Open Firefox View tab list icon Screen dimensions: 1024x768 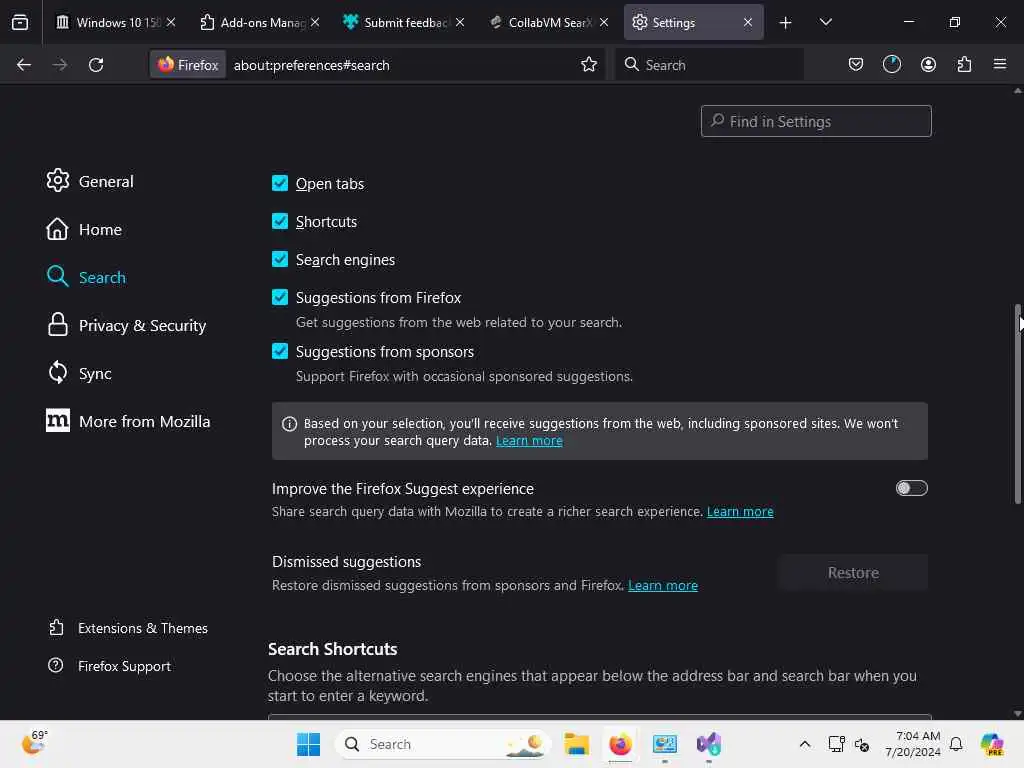pos(20,22)
